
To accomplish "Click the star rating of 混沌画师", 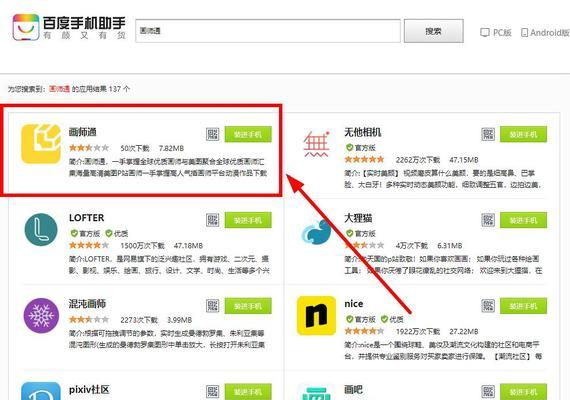I will pos(89,319).
